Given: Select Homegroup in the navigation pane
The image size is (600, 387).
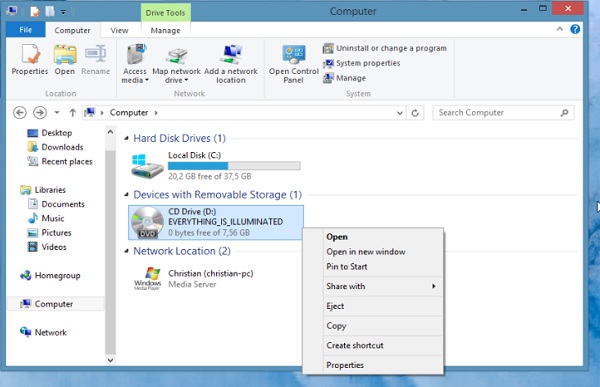Looking at the screenshot, I should click(x=50, y=275).
